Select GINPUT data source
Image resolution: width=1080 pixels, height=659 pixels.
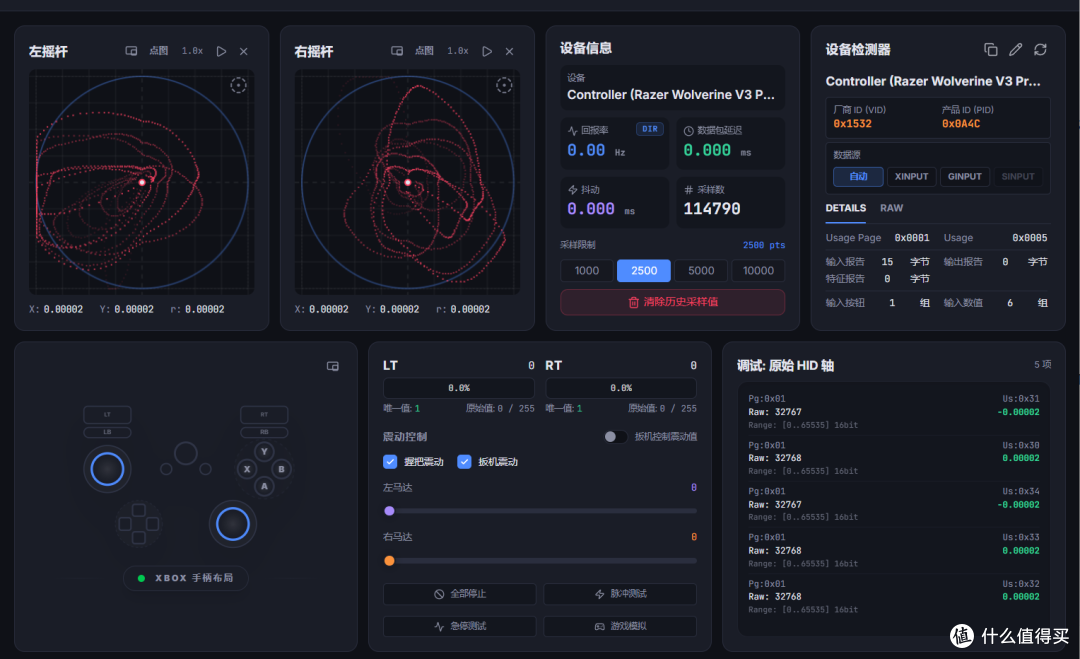coord(964,177)
